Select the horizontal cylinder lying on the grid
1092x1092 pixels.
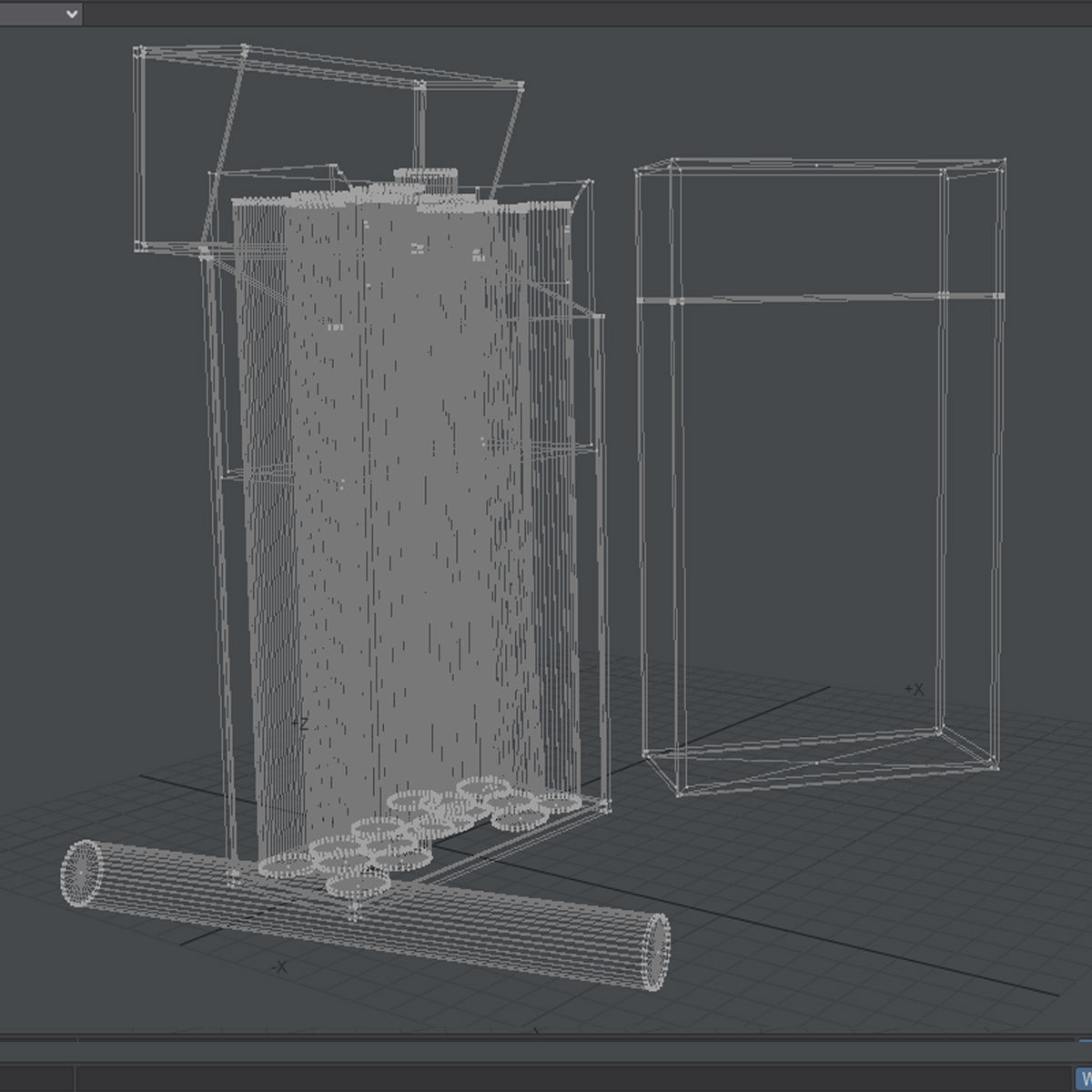(x=366, y=915)
